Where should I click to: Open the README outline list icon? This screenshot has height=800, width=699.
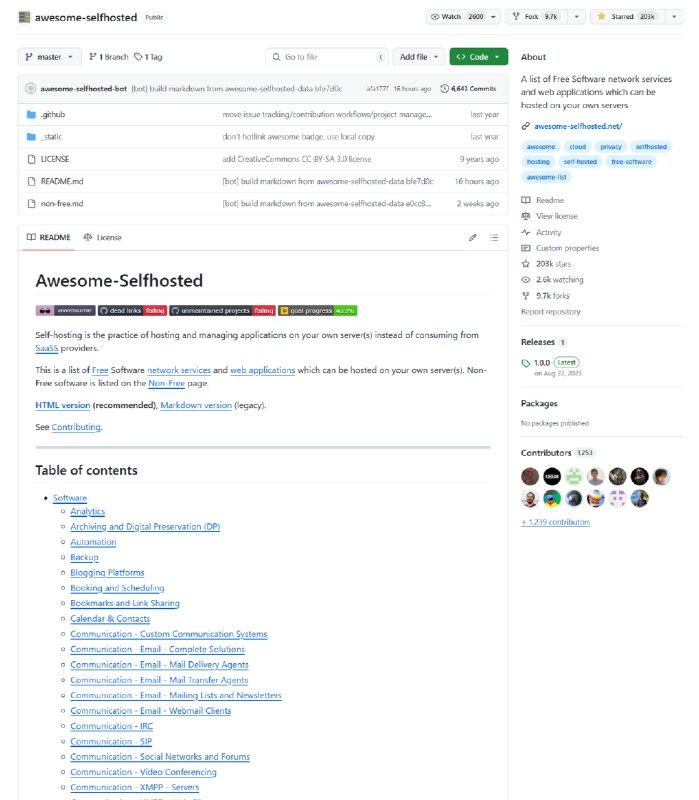(x=494, y=237)
